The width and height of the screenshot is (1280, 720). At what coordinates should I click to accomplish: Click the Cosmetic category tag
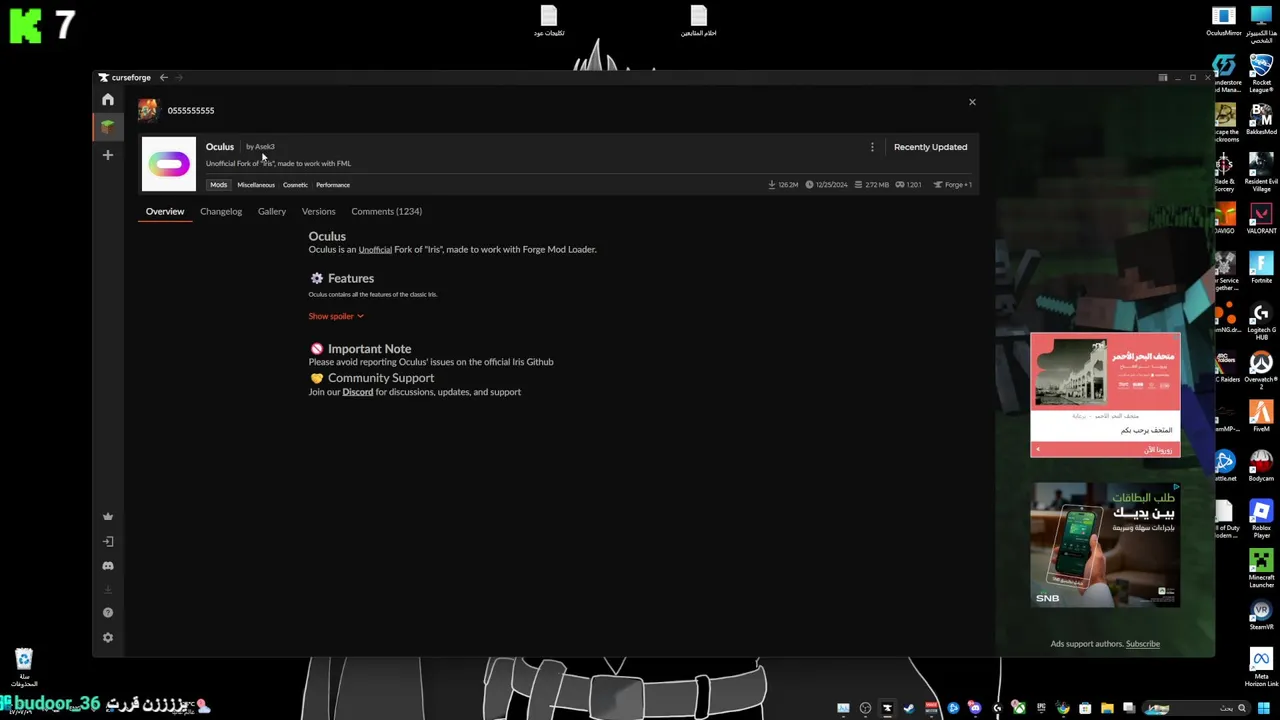point(295,185)
